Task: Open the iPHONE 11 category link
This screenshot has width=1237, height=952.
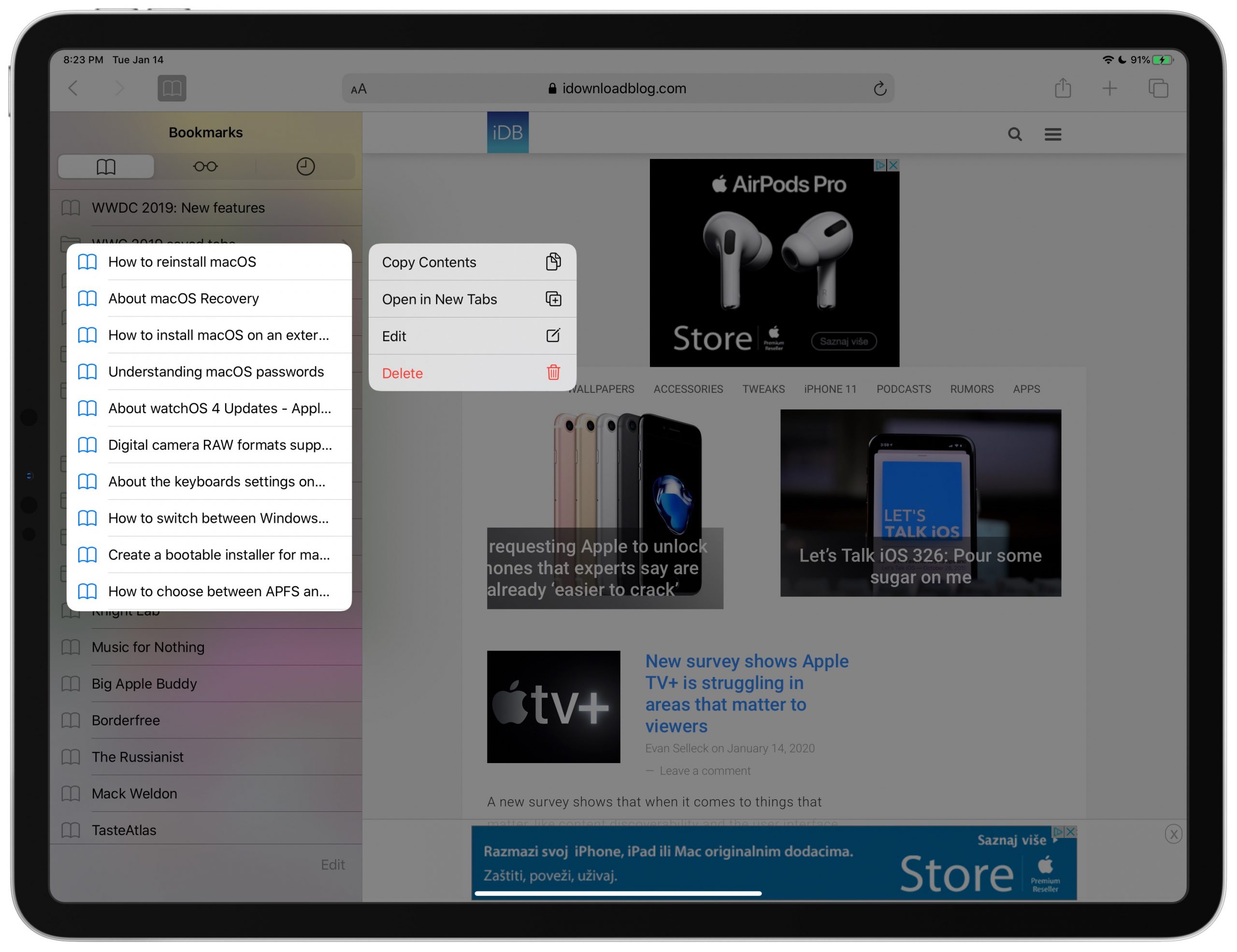Action: [830, 389]
